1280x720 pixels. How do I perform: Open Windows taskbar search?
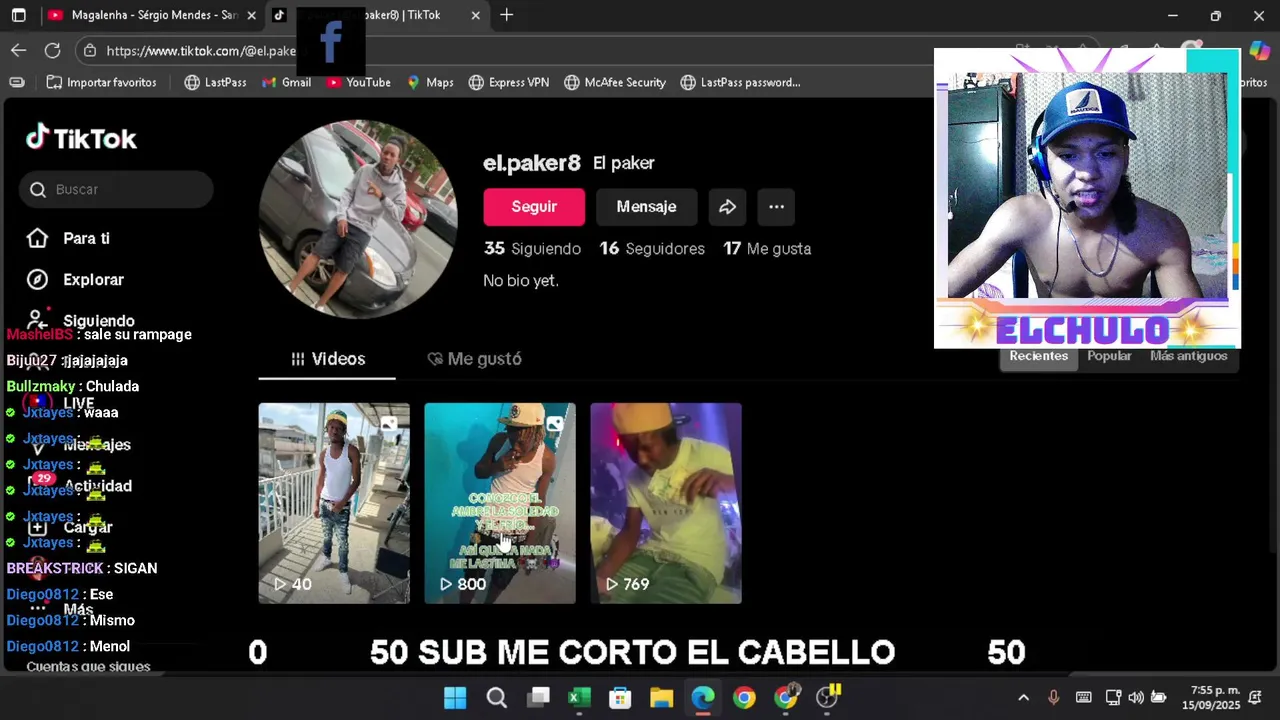pos(497,697)
